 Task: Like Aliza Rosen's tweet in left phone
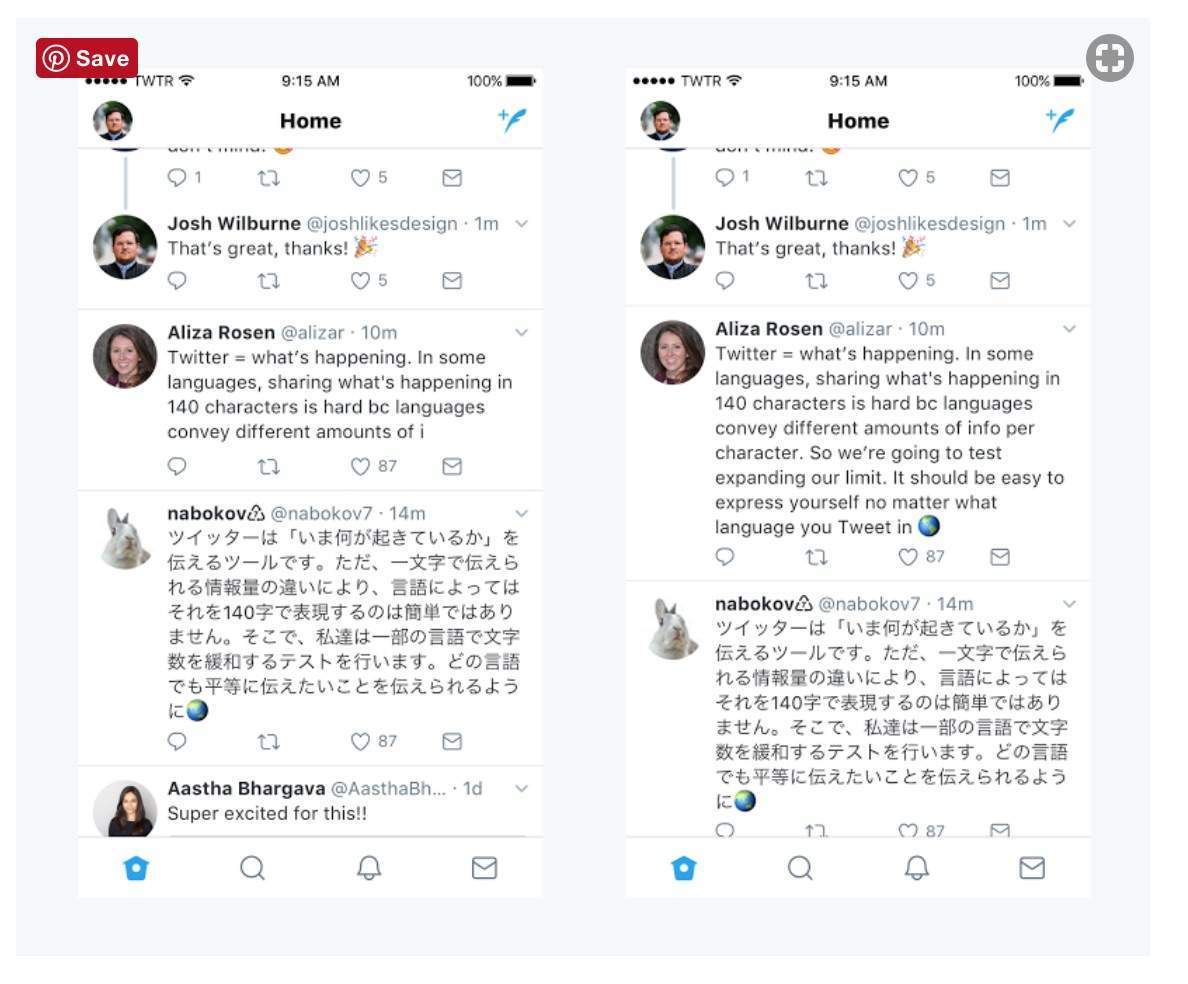tap(361, 466)
